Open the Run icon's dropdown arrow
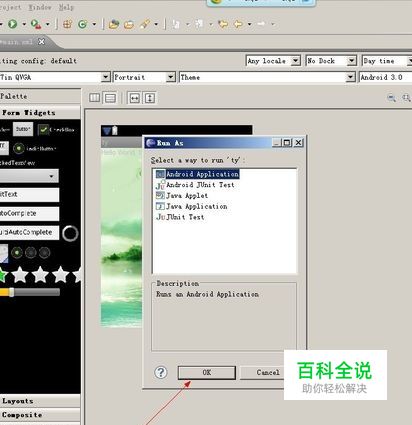The height and width of the screenshot is (425, 412). tap(24, 24)
